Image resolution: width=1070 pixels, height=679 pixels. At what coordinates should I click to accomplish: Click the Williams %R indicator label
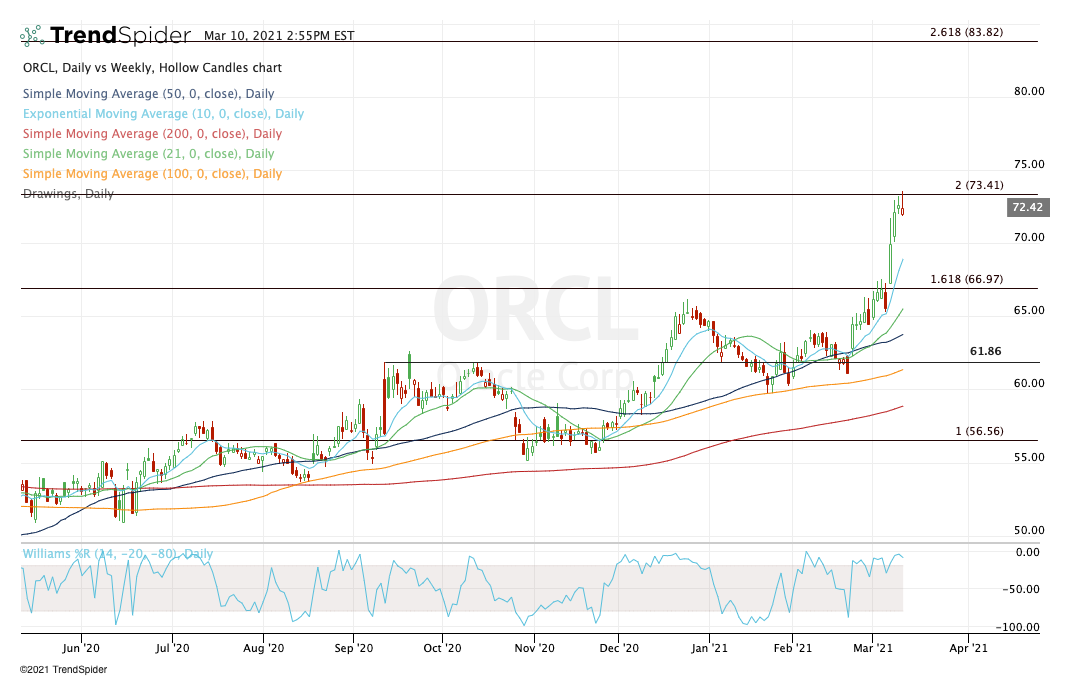click(117, 554)
